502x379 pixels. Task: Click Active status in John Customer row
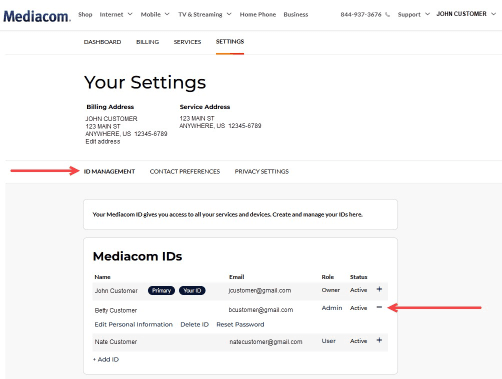(358, 290)
